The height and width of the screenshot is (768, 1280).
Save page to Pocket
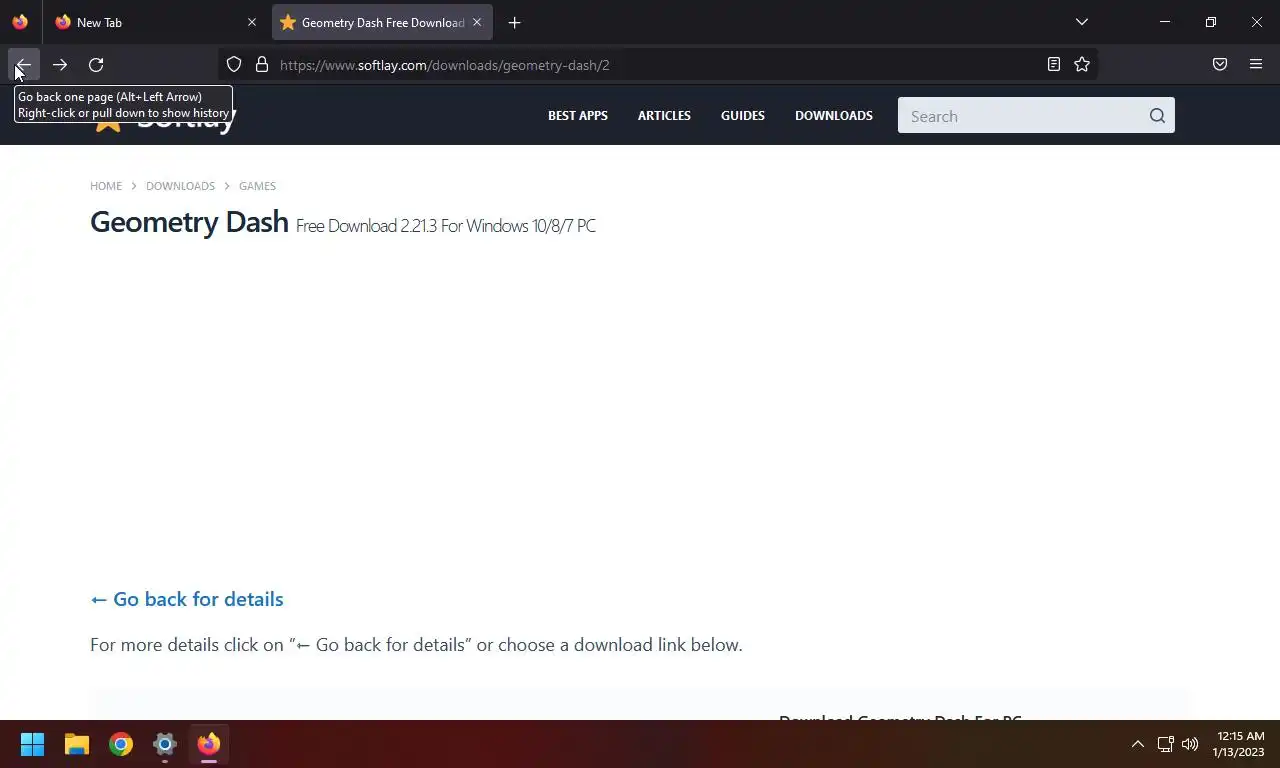(1220, 65)
